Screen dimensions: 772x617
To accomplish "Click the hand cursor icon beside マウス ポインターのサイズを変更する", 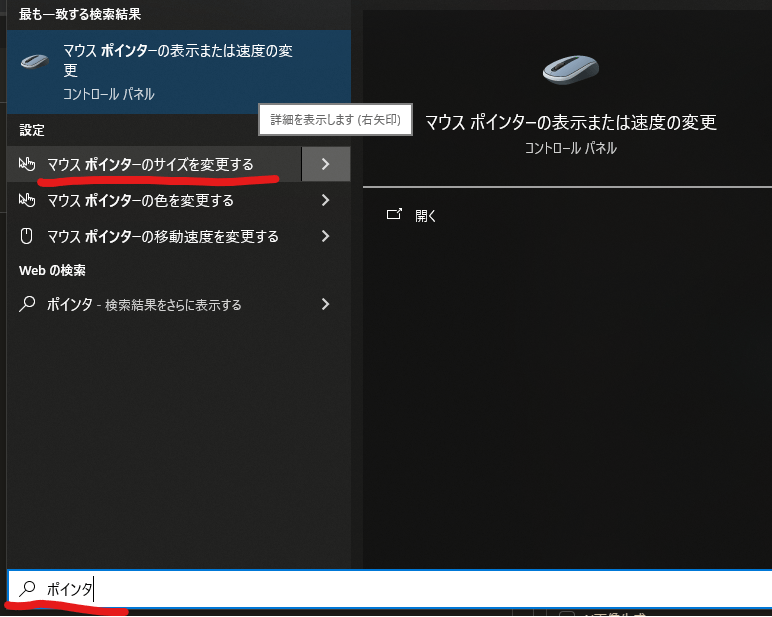I will coord(28,164).
